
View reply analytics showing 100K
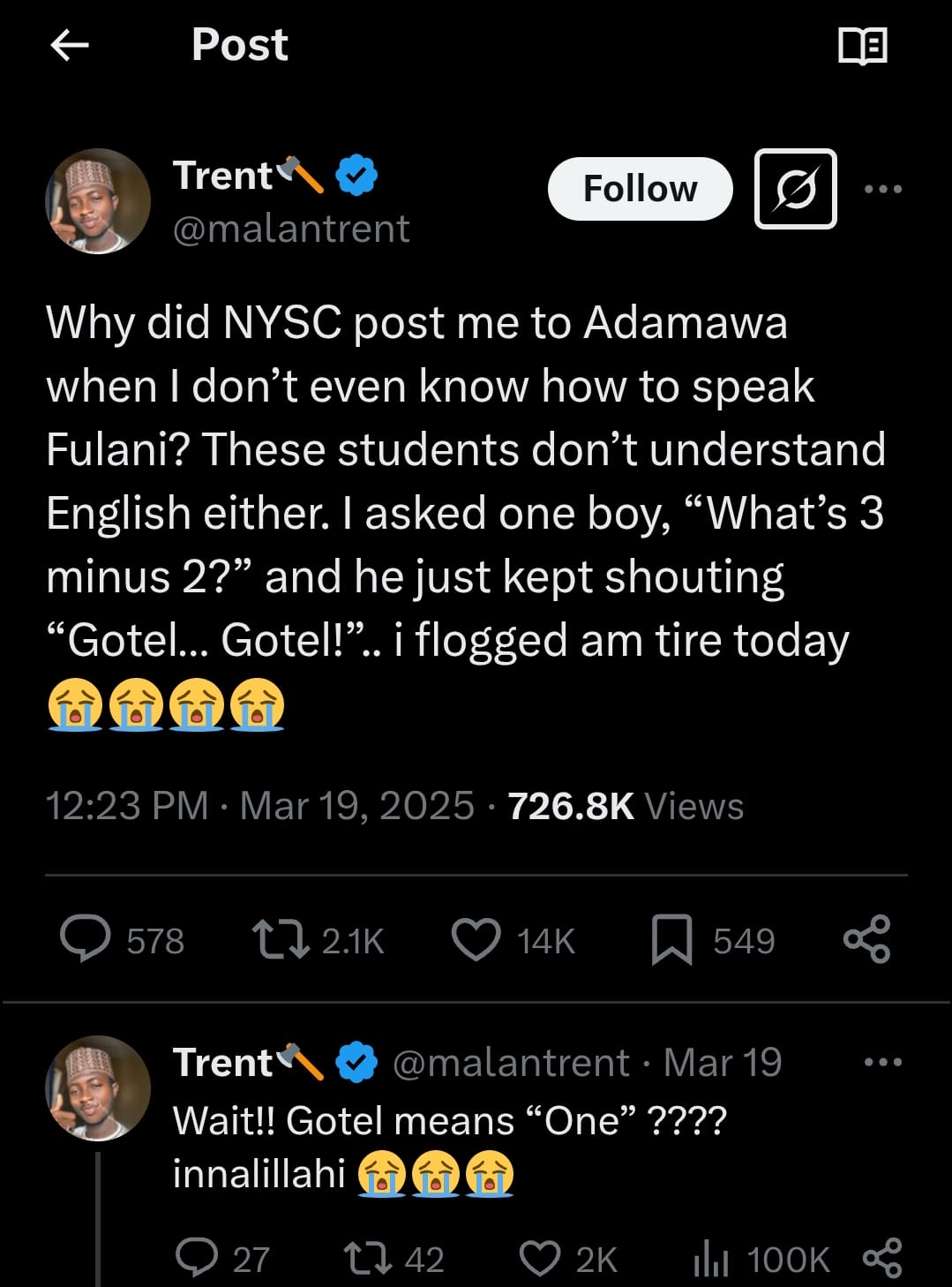tap(711, 1259)
